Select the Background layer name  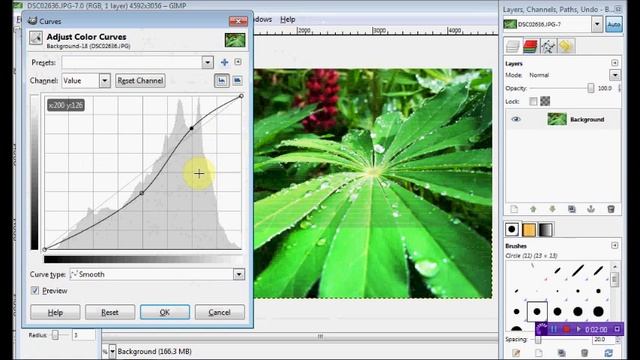[x=587, y=120]
